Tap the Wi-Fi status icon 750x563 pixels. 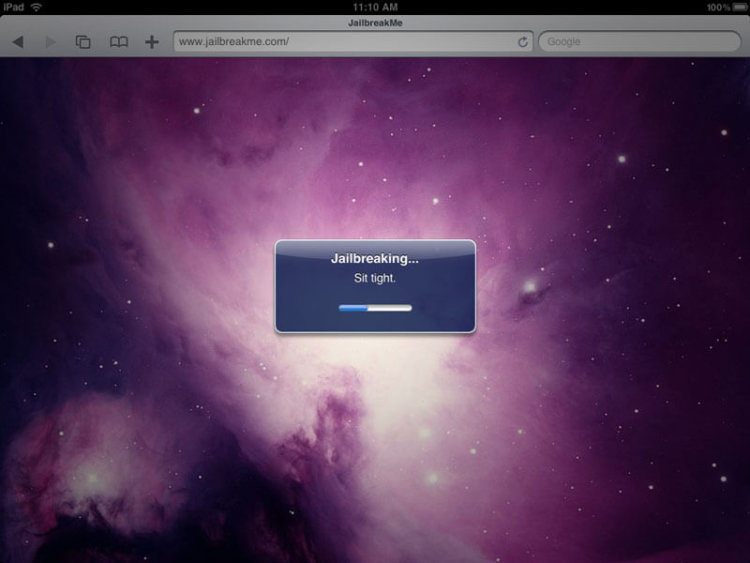(36, 7)
